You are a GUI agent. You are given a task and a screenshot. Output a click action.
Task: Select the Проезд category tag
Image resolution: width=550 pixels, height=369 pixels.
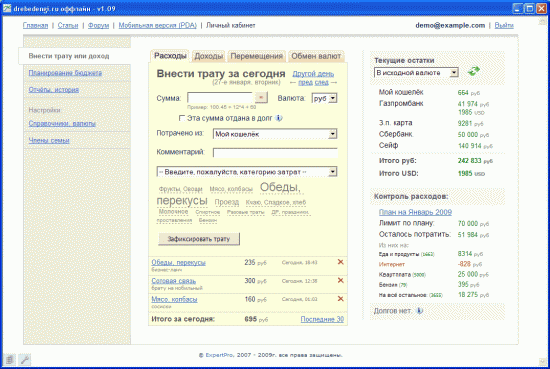(227, 202)
